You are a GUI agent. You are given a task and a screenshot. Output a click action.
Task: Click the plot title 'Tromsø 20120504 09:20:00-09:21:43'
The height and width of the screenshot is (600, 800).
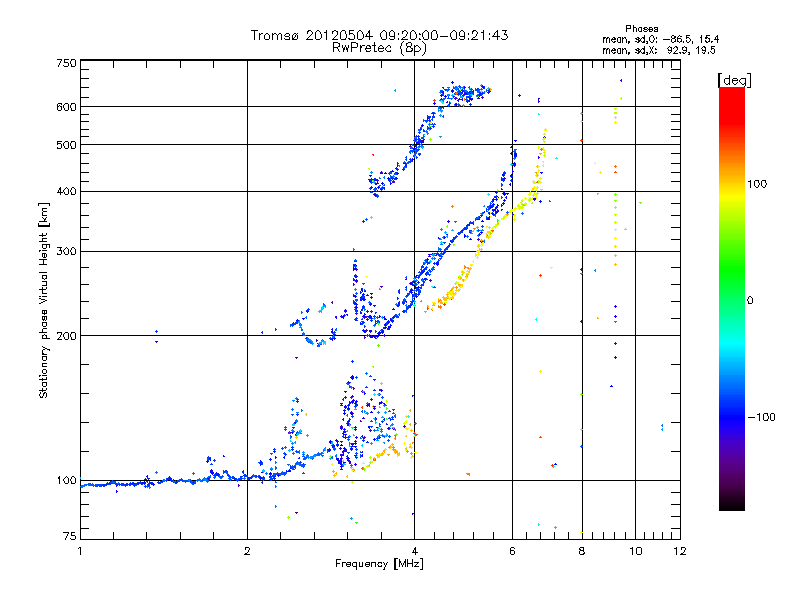[x=379, y=35]
